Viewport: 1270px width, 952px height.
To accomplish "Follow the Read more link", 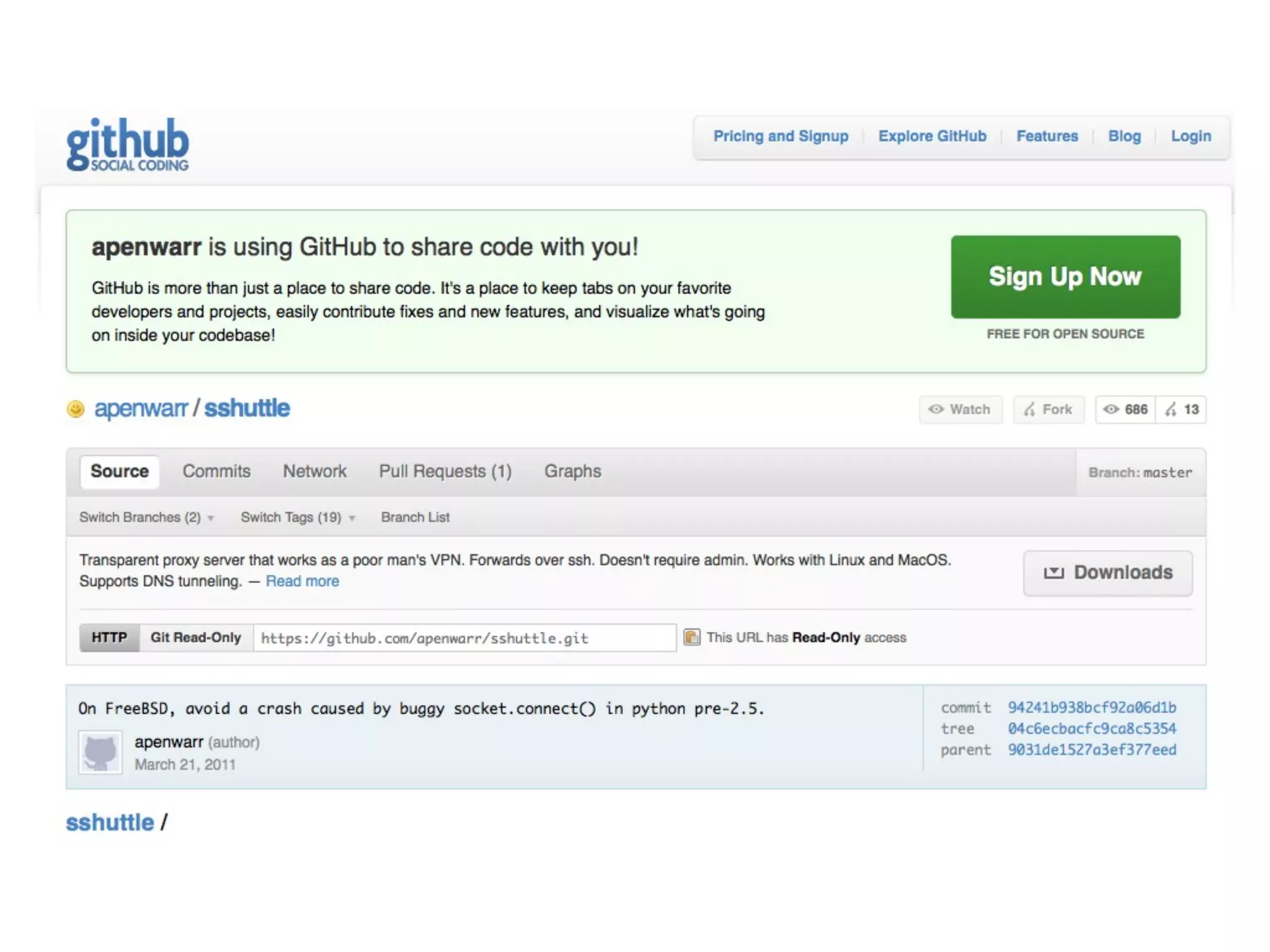I will 302,581.
